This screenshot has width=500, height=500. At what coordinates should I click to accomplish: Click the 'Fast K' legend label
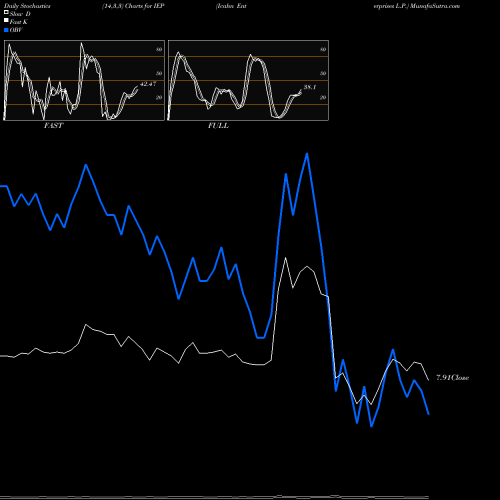click(x=19, y=22)
